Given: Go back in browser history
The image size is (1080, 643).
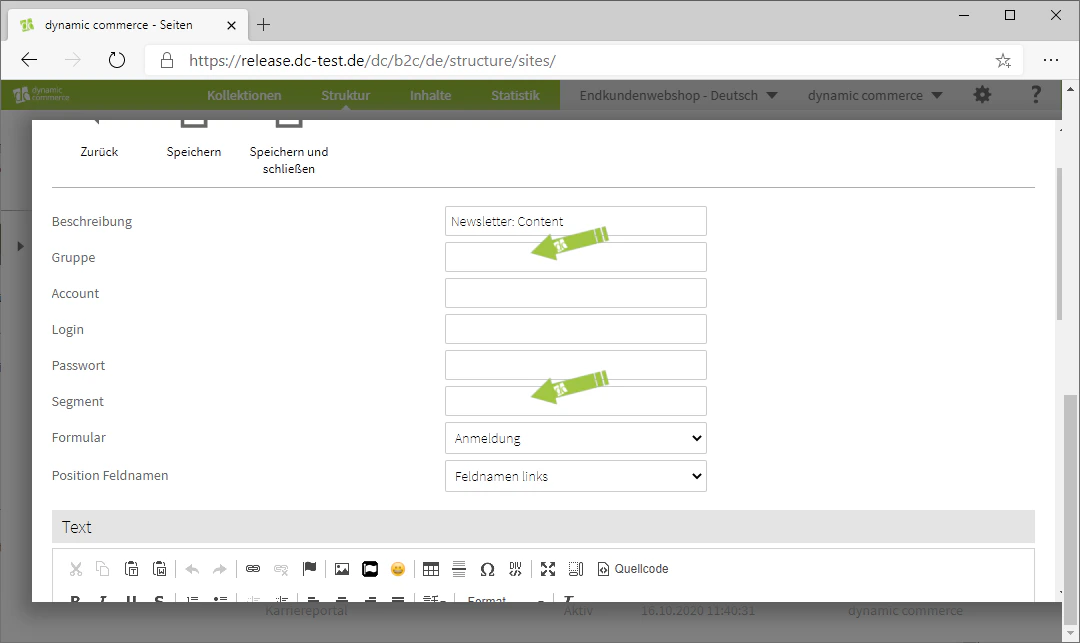Looking at the screenshot, I should [29, 61].
